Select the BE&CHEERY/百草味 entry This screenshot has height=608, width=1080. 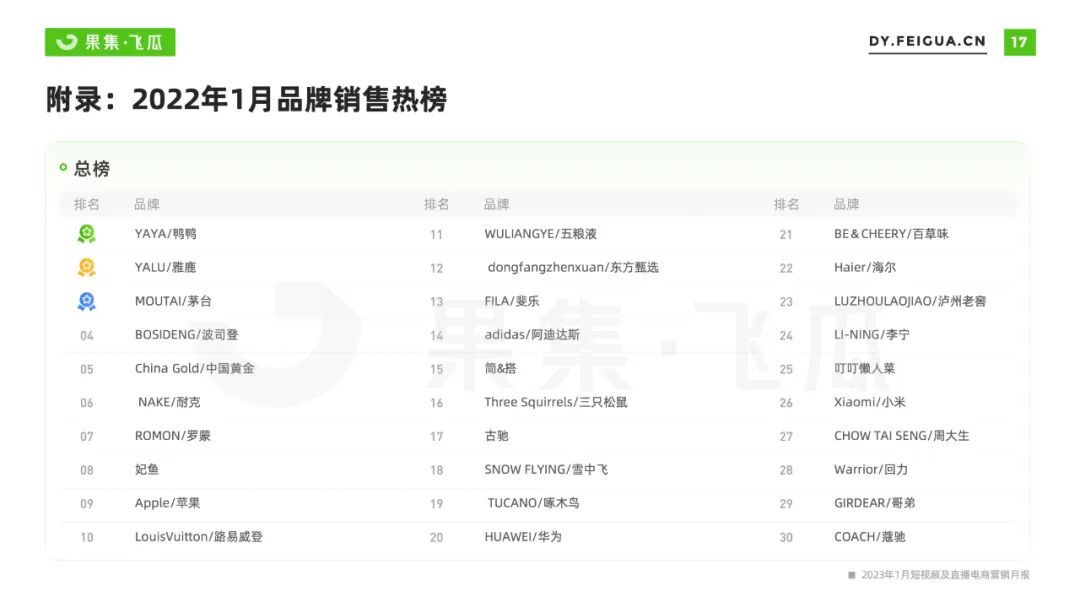pyautogui.click(x=891, y=234)
